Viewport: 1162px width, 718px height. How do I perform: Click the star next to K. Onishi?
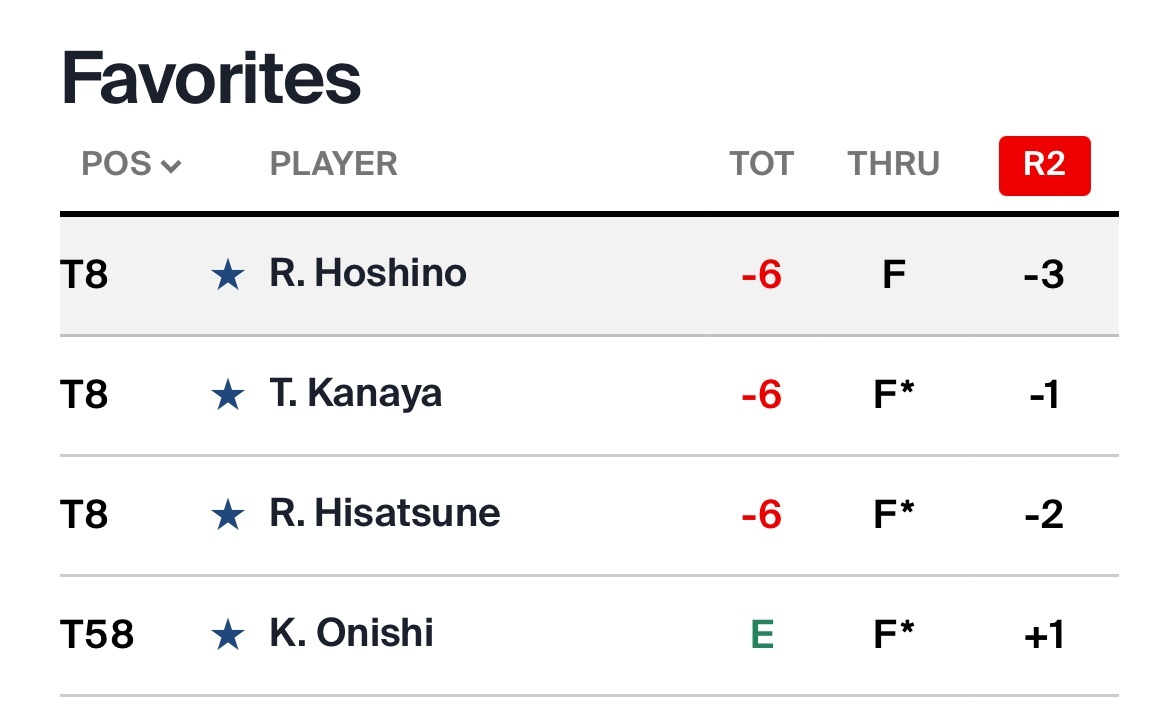(x=229, y=635)
